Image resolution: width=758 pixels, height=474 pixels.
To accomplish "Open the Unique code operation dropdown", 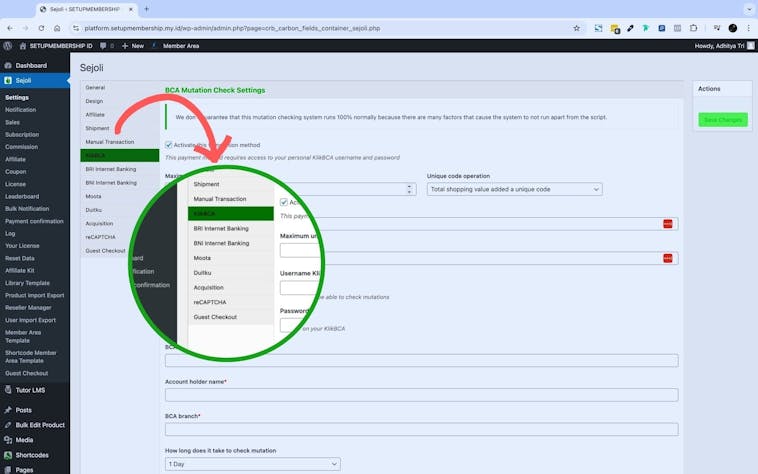I will (514, 189).
